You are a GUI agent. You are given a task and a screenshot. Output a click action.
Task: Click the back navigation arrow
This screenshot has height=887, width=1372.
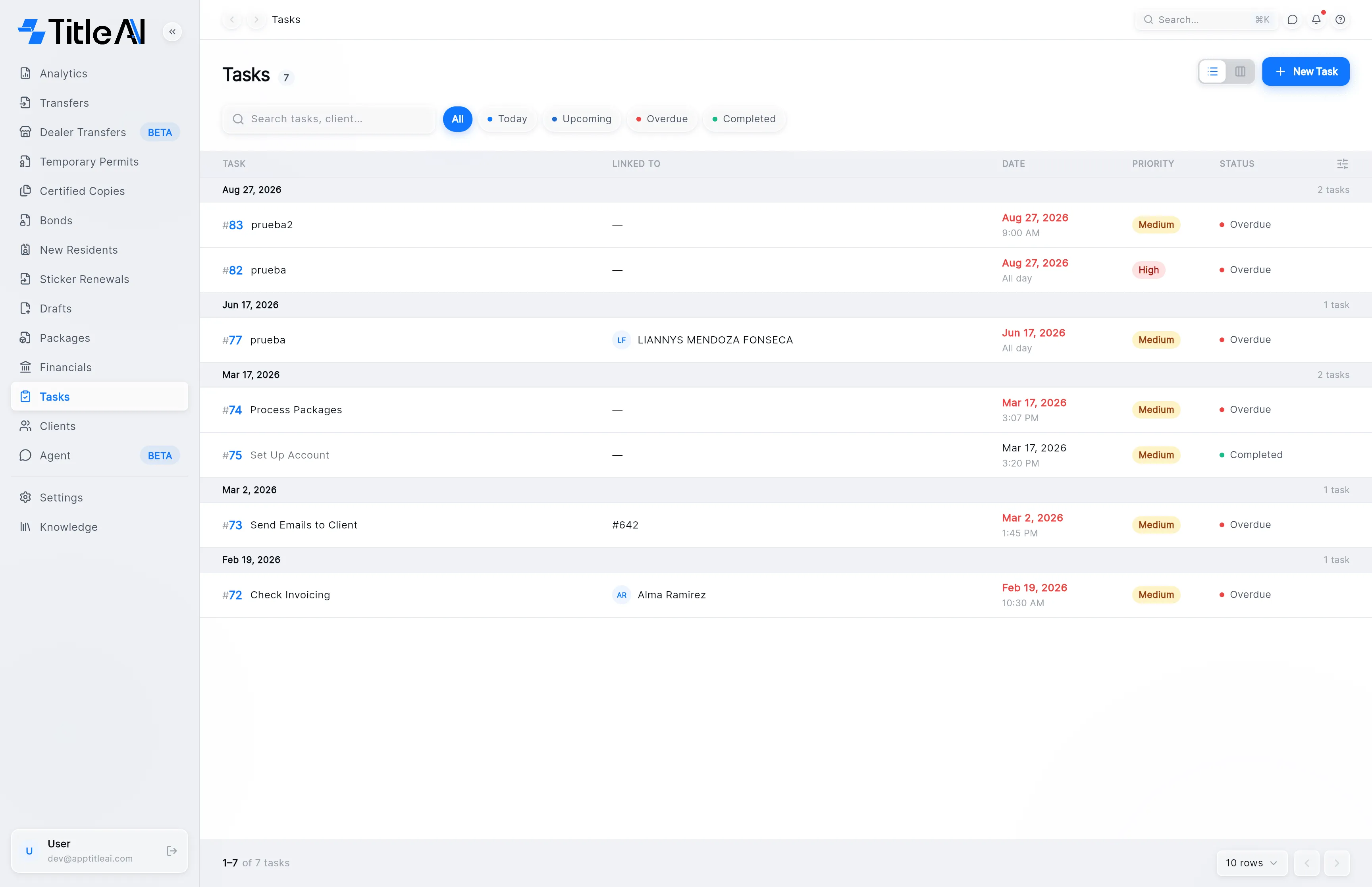(x=232, y=19)
